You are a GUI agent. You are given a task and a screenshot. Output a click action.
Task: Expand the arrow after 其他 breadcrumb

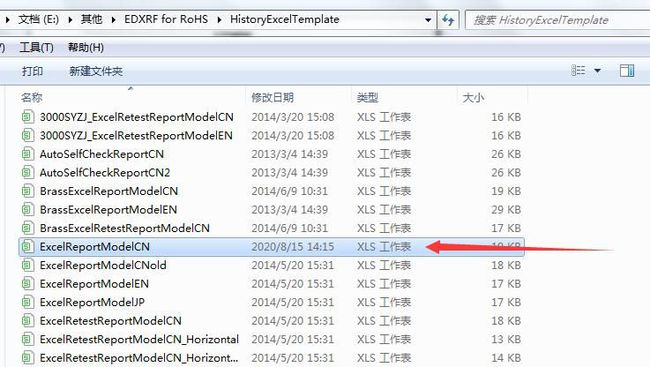[x=113, y=19]
